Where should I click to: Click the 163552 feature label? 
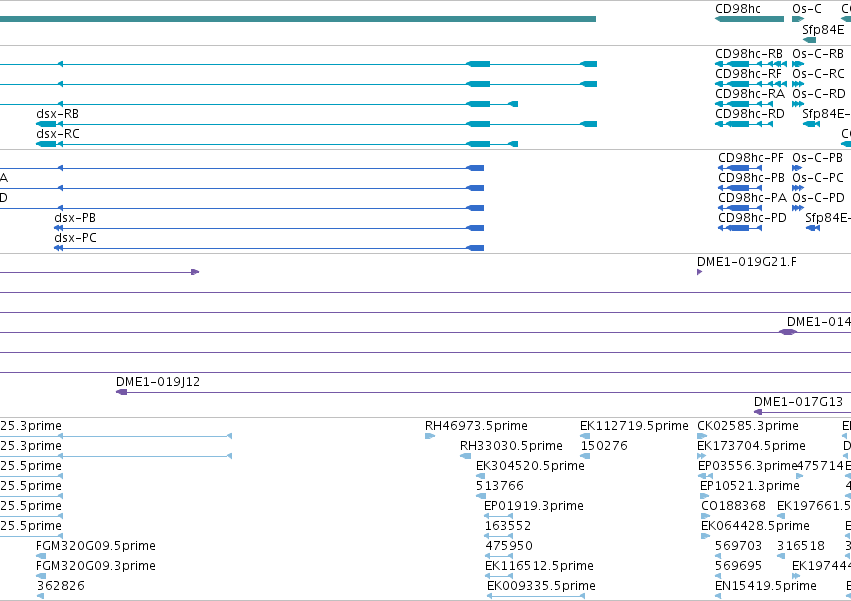[507, 526]
